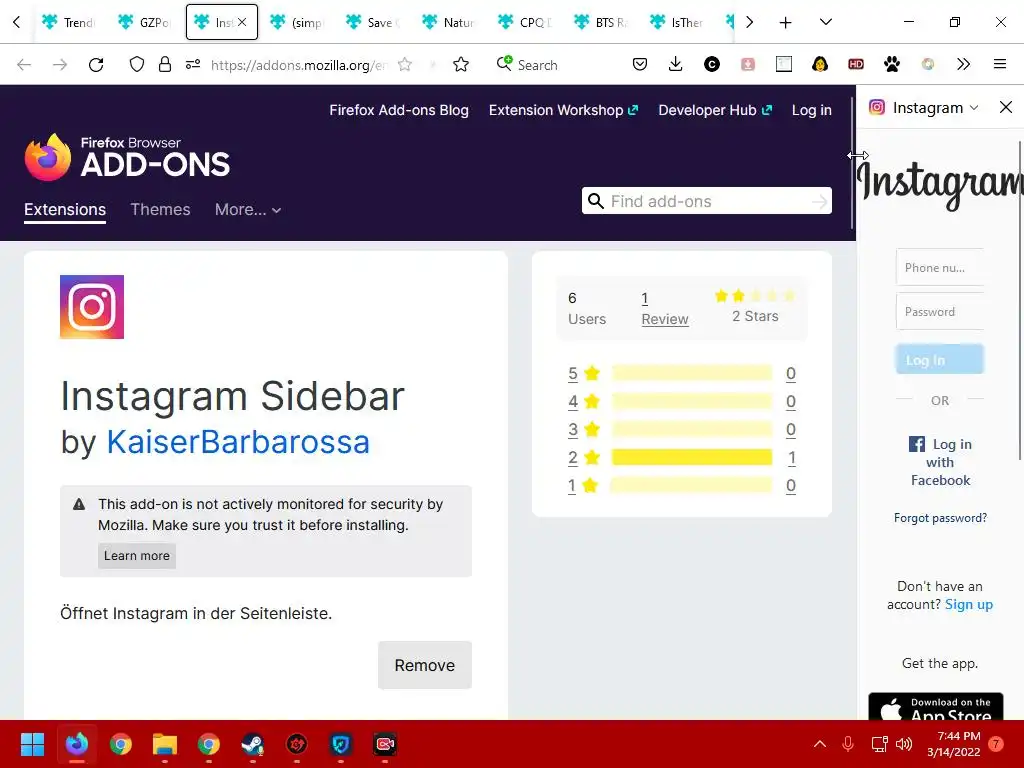Open Firefox Add-ons Blog link

(398, 110)
